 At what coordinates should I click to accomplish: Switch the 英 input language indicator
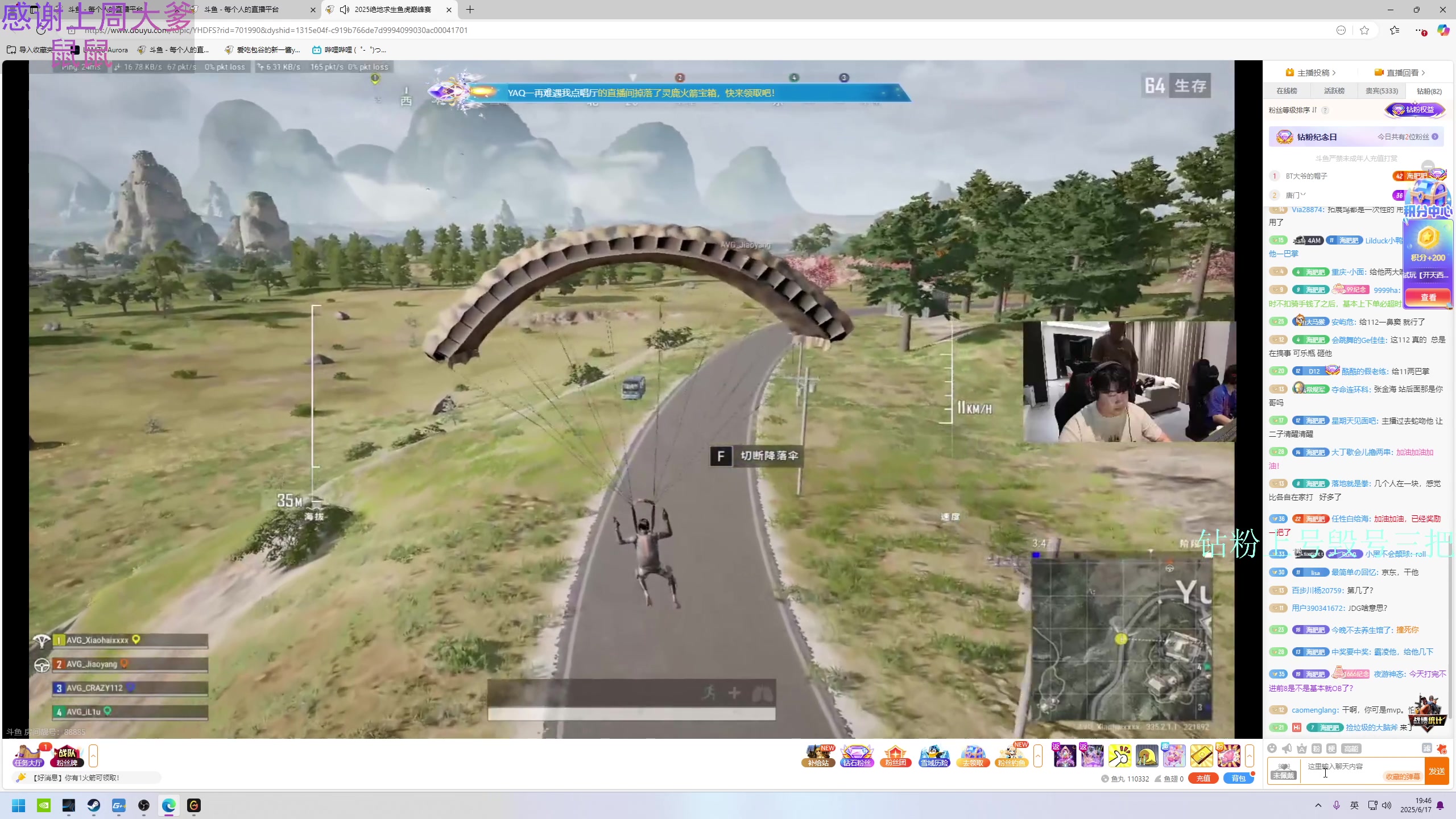[x=1354, y=805]
